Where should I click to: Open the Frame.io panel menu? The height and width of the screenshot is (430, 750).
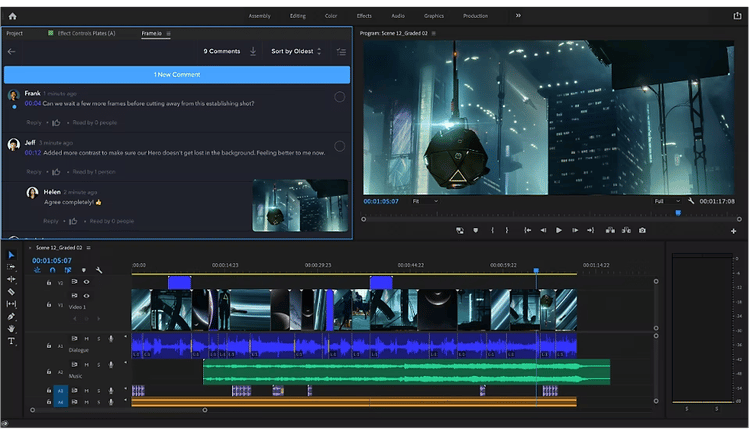pyautogui.click(x=168, y=33)
